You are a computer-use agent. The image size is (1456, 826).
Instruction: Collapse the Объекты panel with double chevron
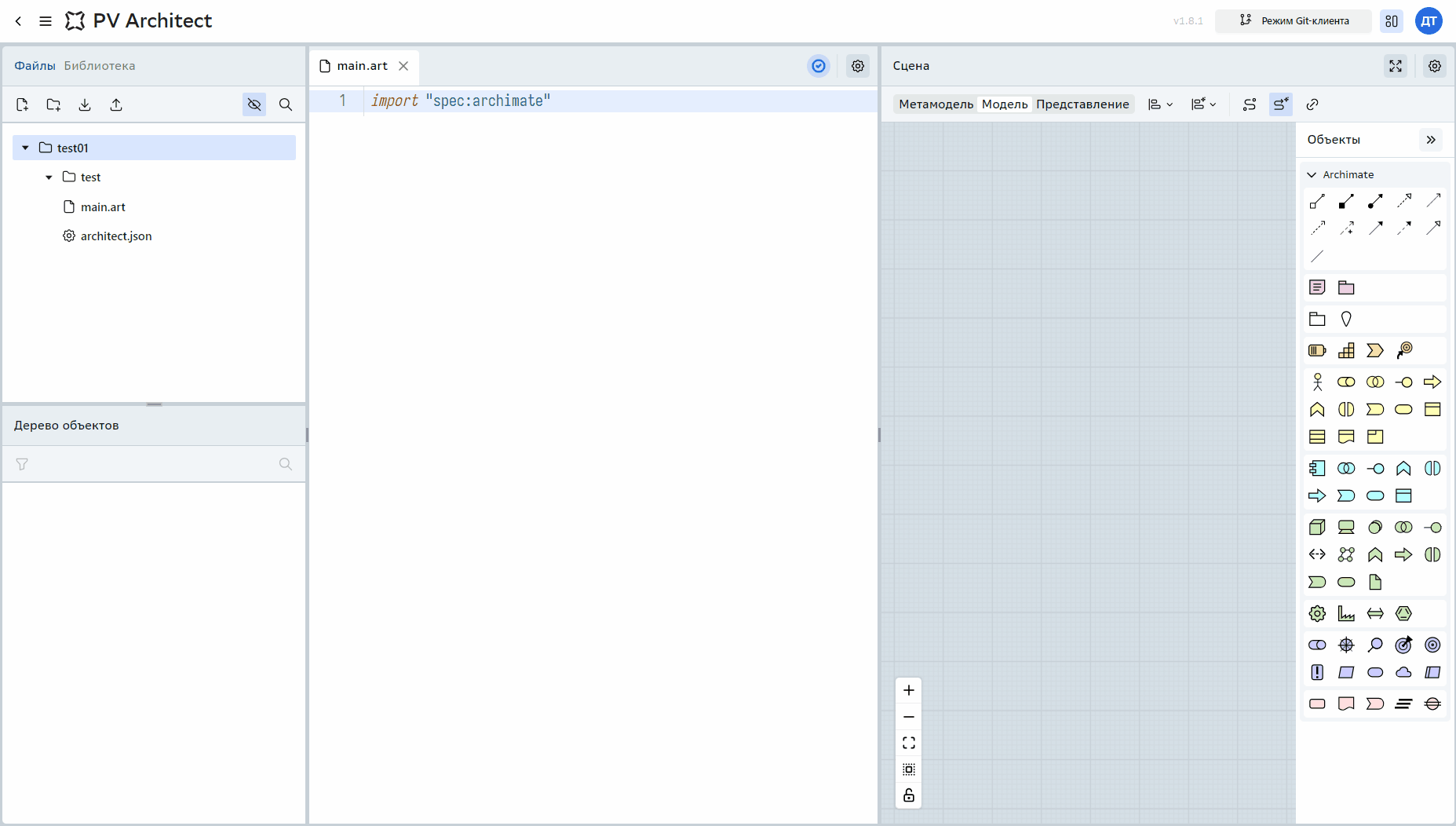pos(1431,140)
